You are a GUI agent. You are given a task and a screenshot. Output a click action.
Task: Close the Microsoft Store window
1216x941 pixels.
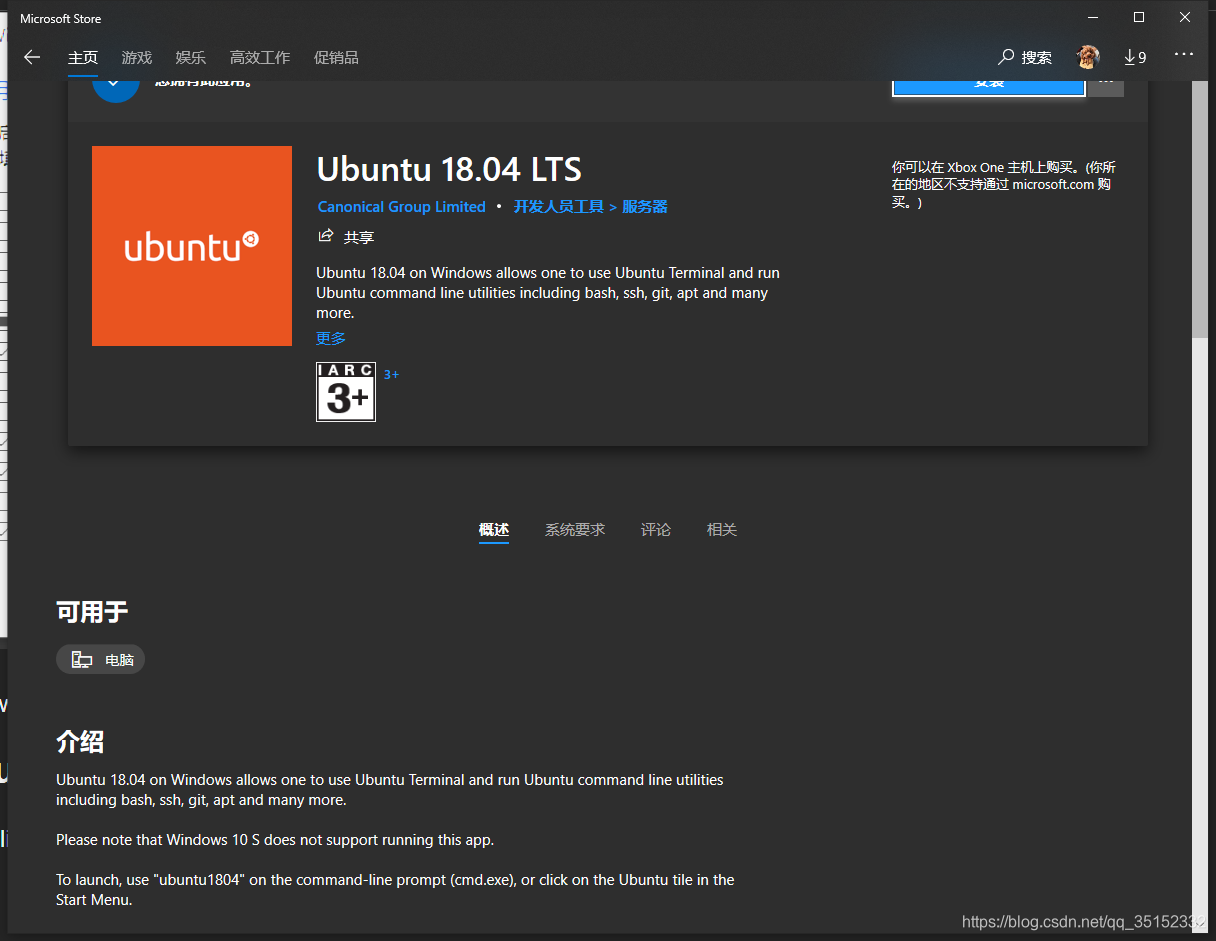pyautogui.click(x=1185, y=17)
